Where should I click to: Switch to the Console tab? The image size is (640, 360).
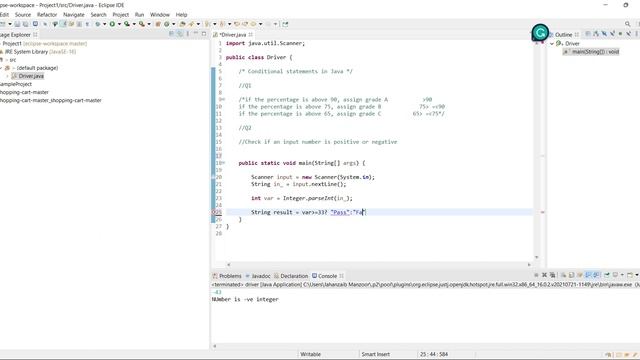coord(327,276)
